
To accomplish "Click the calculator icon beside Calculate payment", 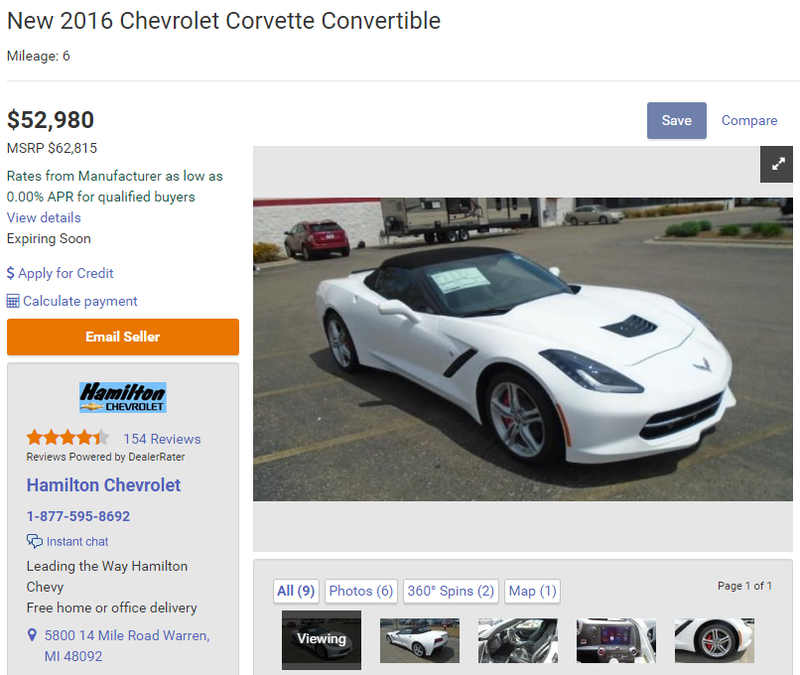I will [x=13, y=301].
